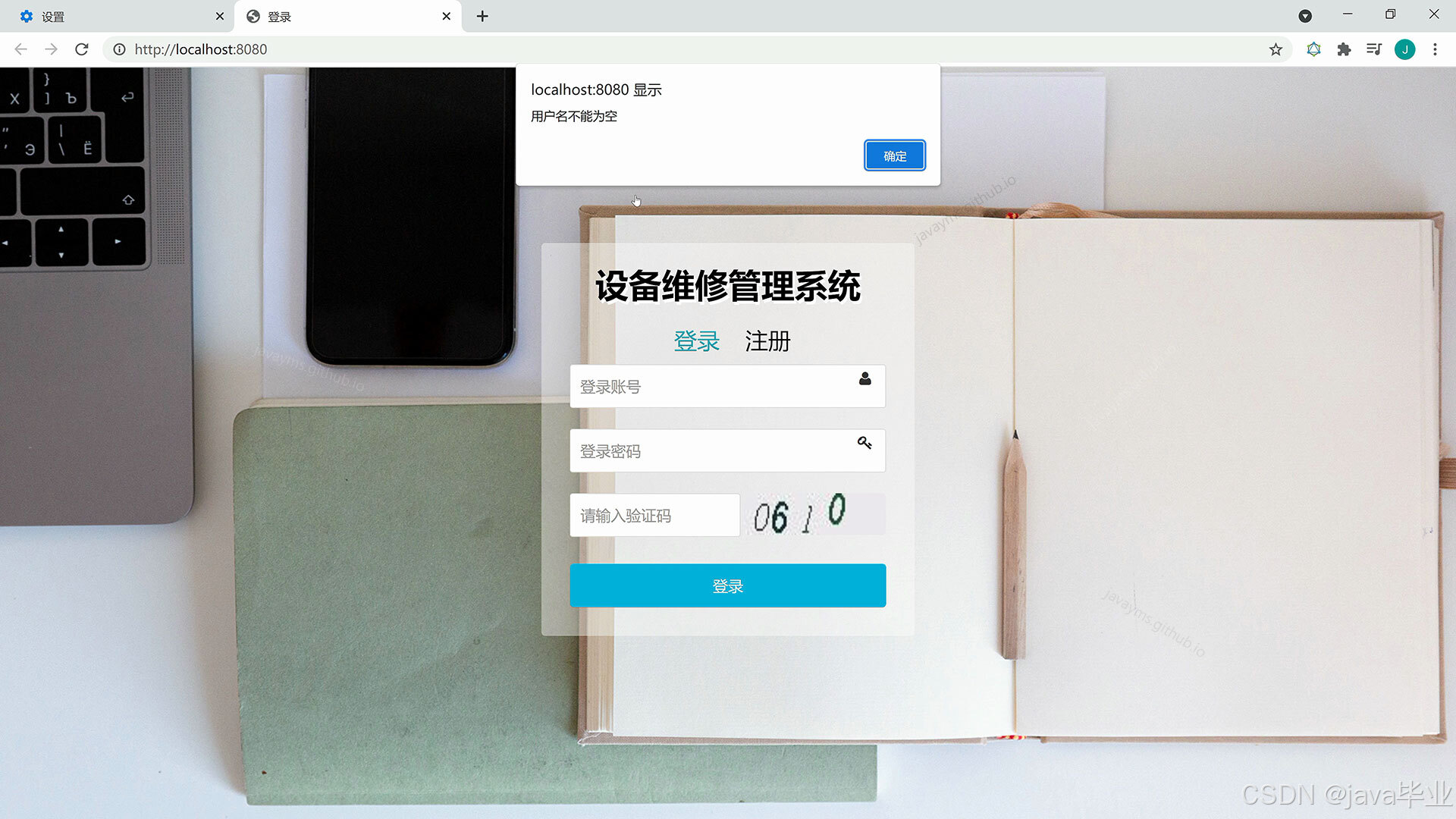This screenshot has width=1456, height=819.
Task: Focus the 登录密码 input field
Action: point(727,451)
